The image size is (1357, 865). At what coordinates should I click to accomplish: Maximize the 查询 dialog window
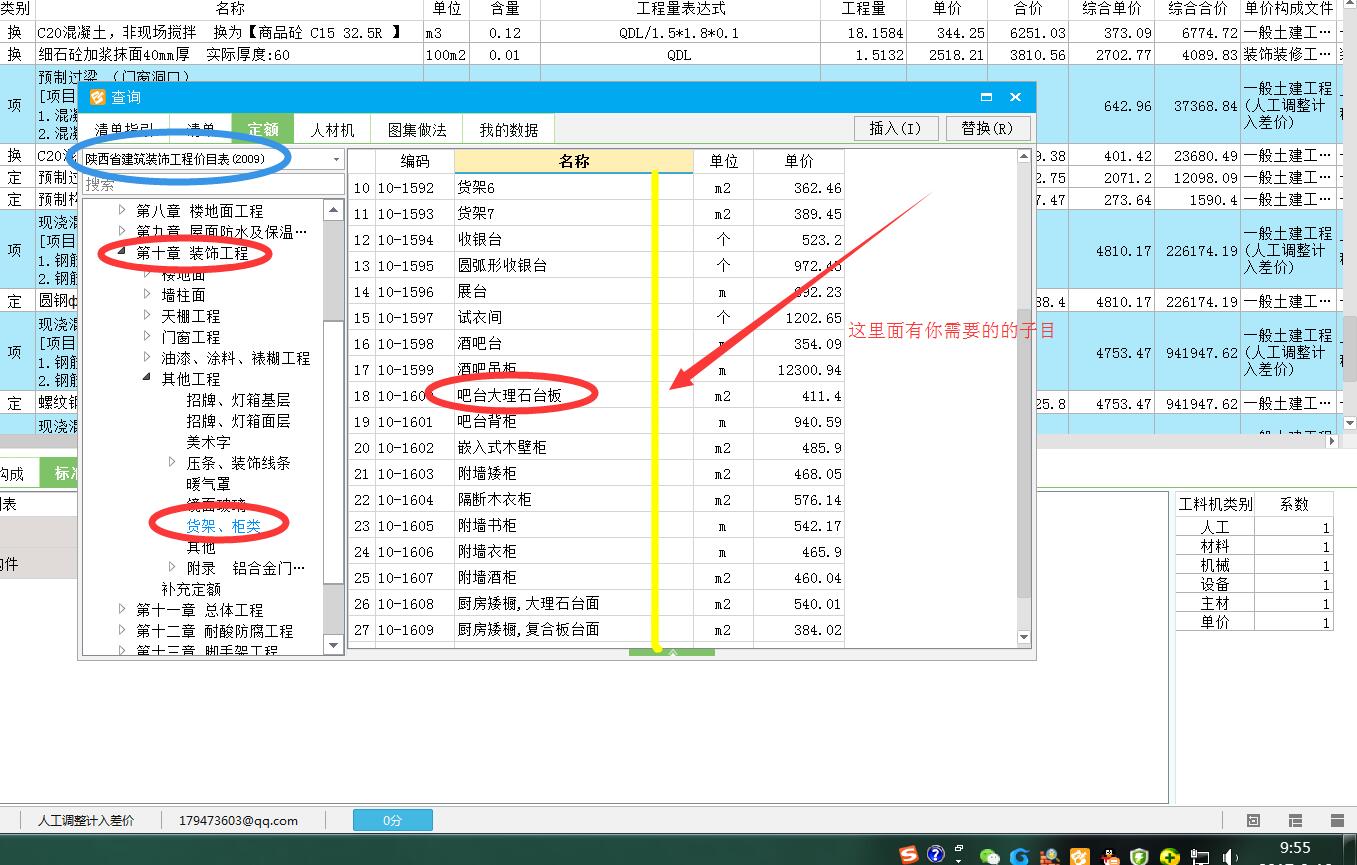tap(986, 97)
